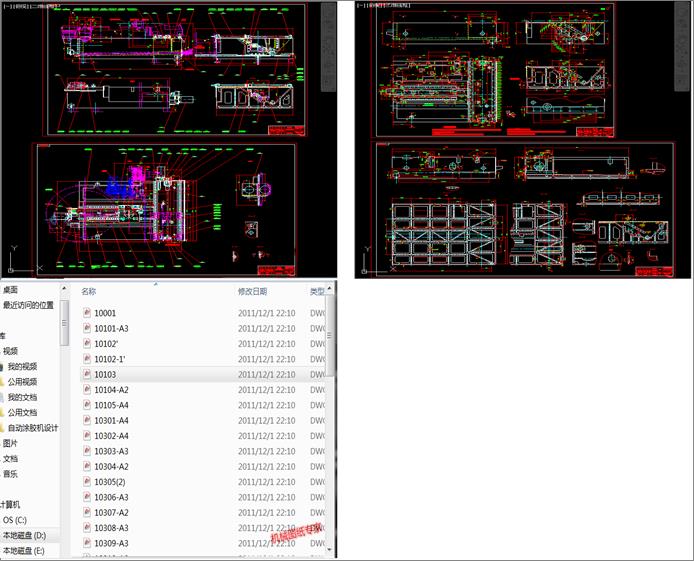Select the 10105-A4 file

coord(111,405)
